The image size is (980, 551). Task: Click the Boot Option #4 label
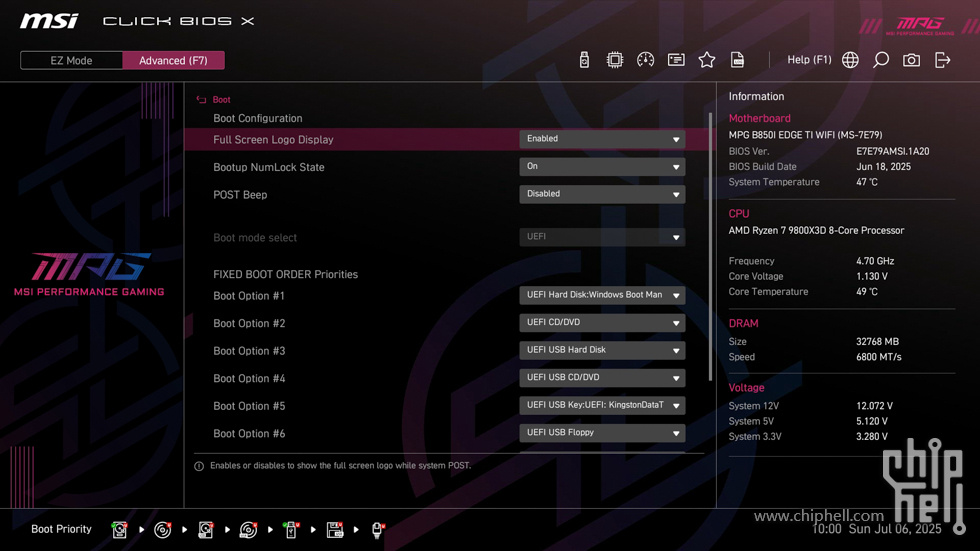pos(249,378)
